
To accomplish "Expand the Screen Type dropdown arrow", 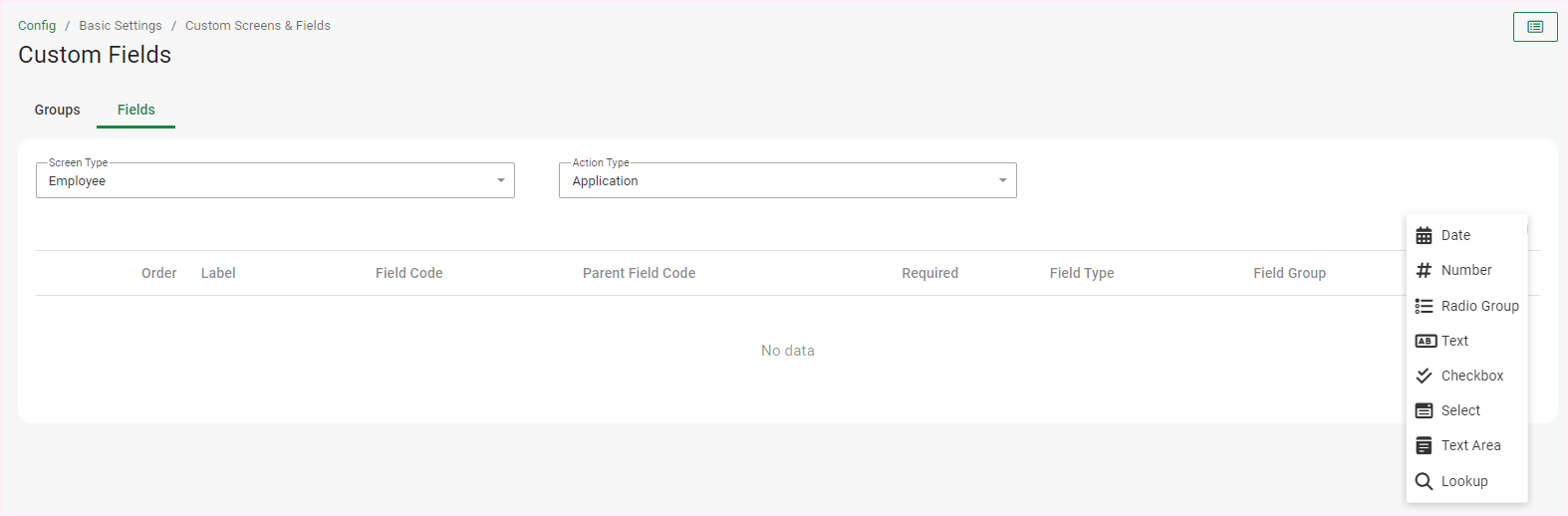I will (x=501, y=180).
